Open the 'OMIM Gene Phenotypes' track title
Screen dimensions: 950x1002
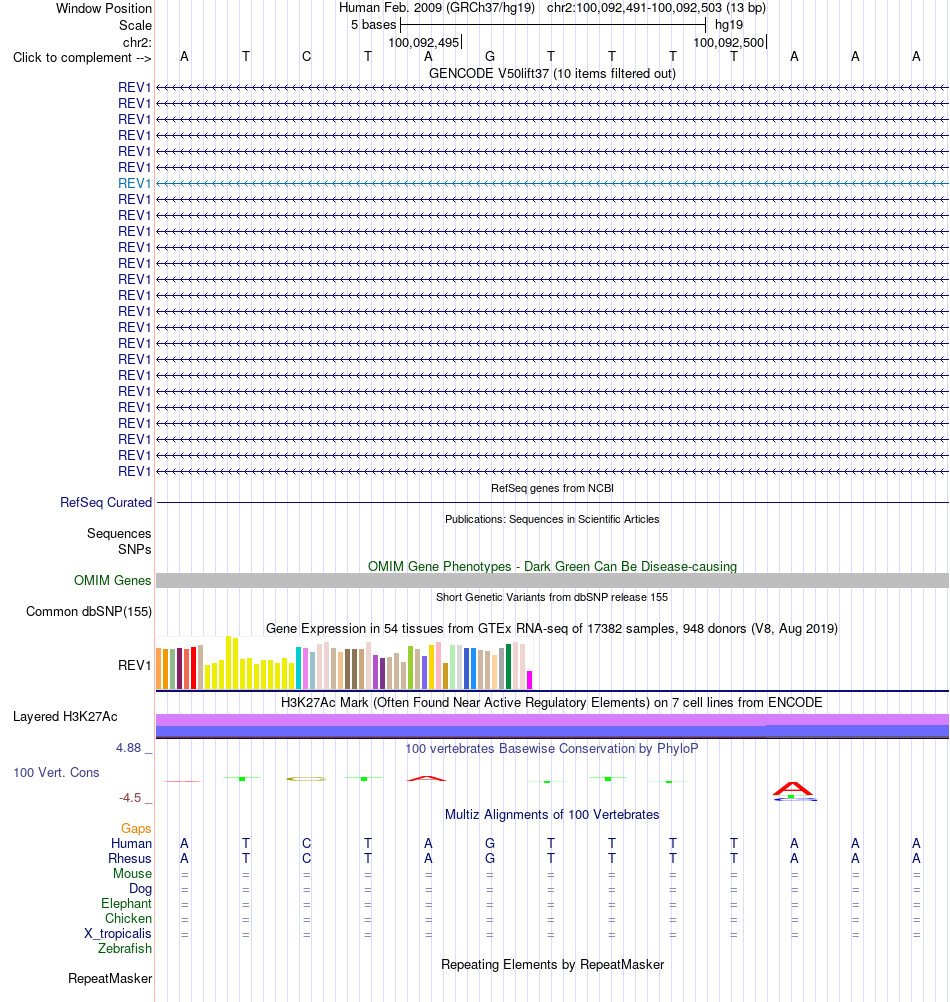tap(552, 566)
